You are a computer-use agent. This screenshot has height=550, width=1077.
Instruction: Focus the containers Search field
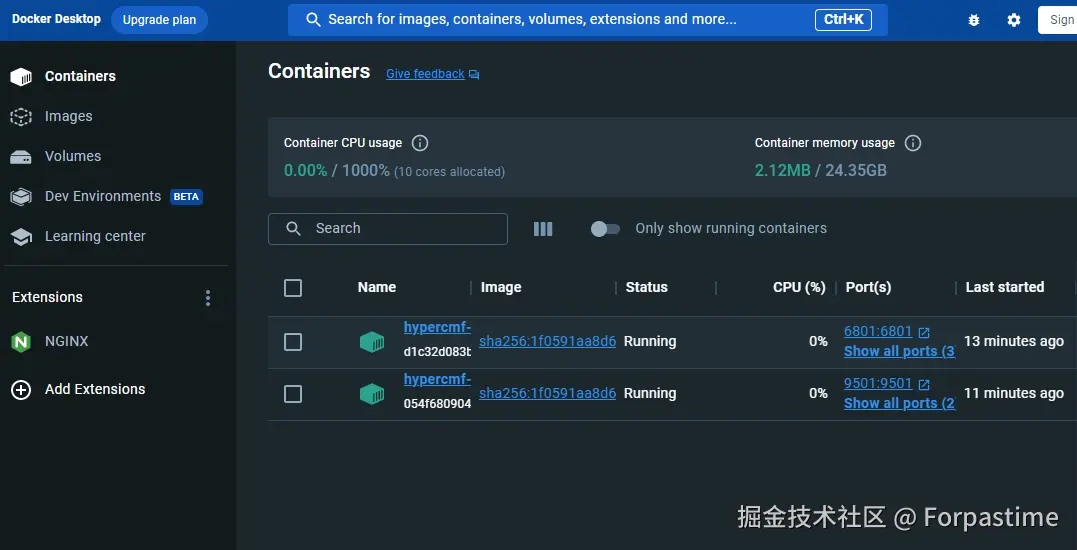point(387,229)
